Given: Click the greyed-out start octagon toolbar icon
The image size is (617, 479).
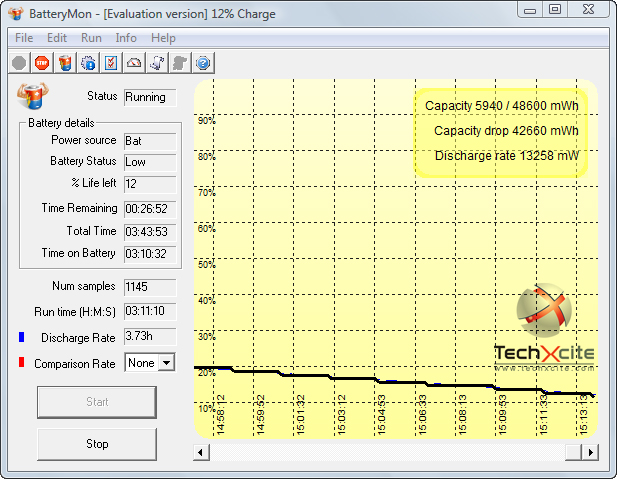Looking at the screenshot, I should [19, 63].
